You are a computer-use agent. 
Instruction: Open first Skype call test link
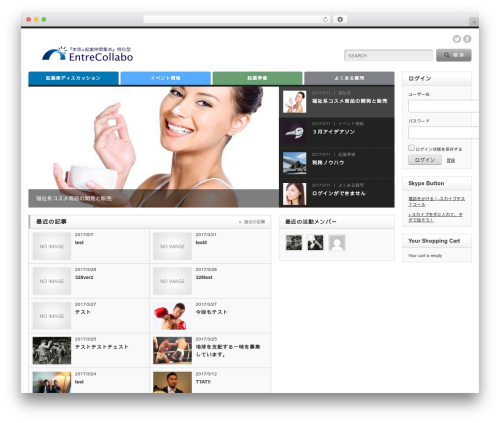[x=436, y=201]
